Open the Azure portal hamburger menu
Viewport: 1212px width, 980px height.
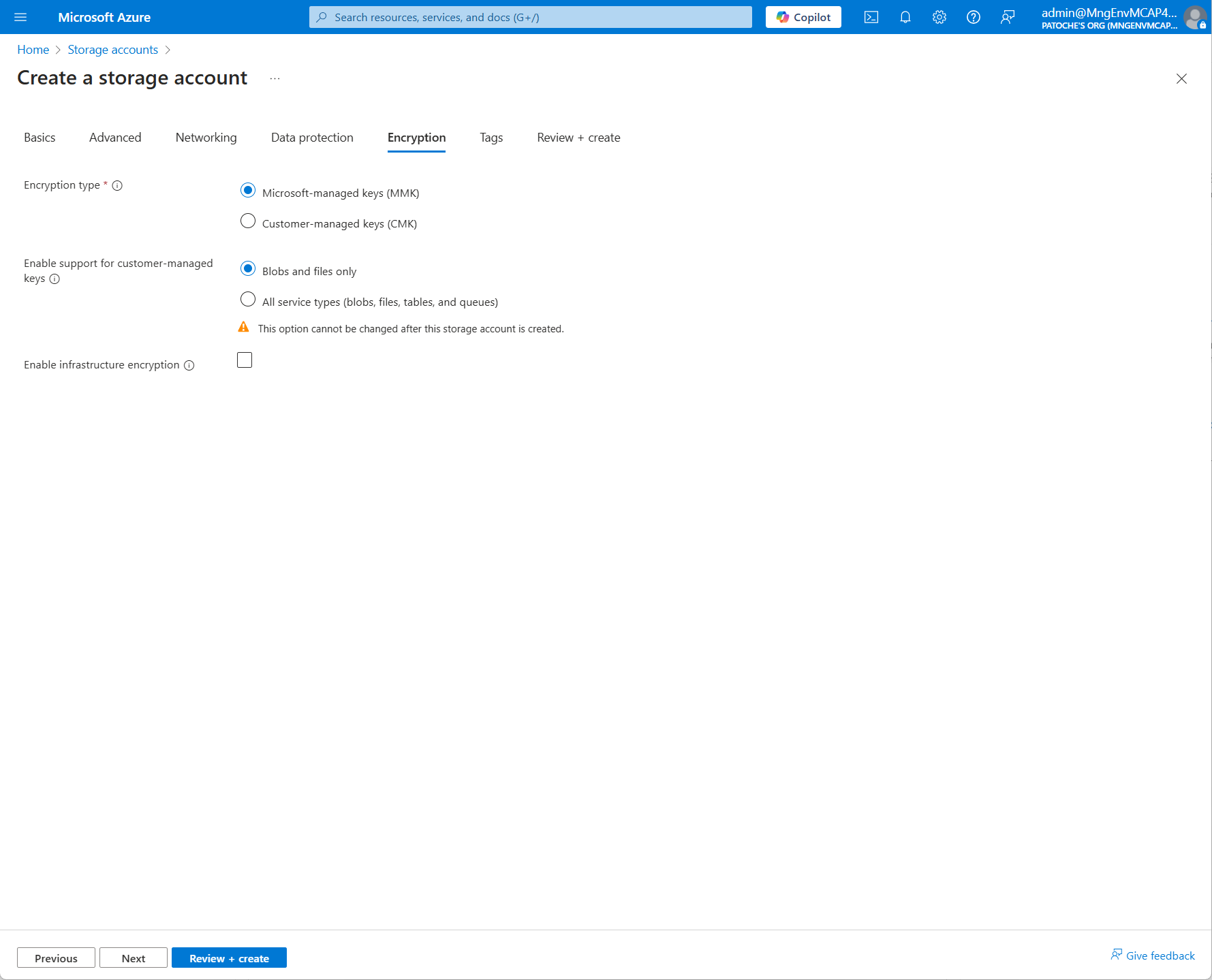click(x=20, y=17)
